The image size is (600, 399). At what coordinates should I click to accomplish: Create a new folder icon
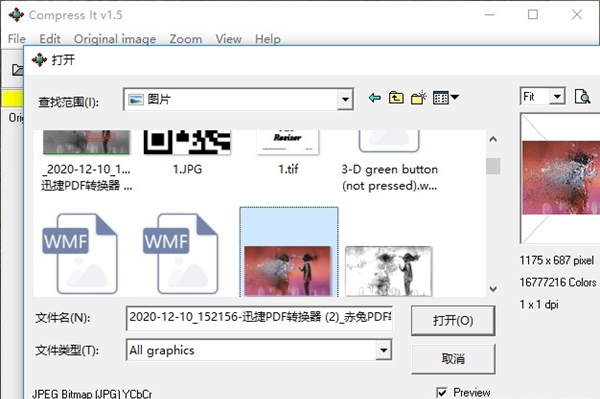coord(419,98)
